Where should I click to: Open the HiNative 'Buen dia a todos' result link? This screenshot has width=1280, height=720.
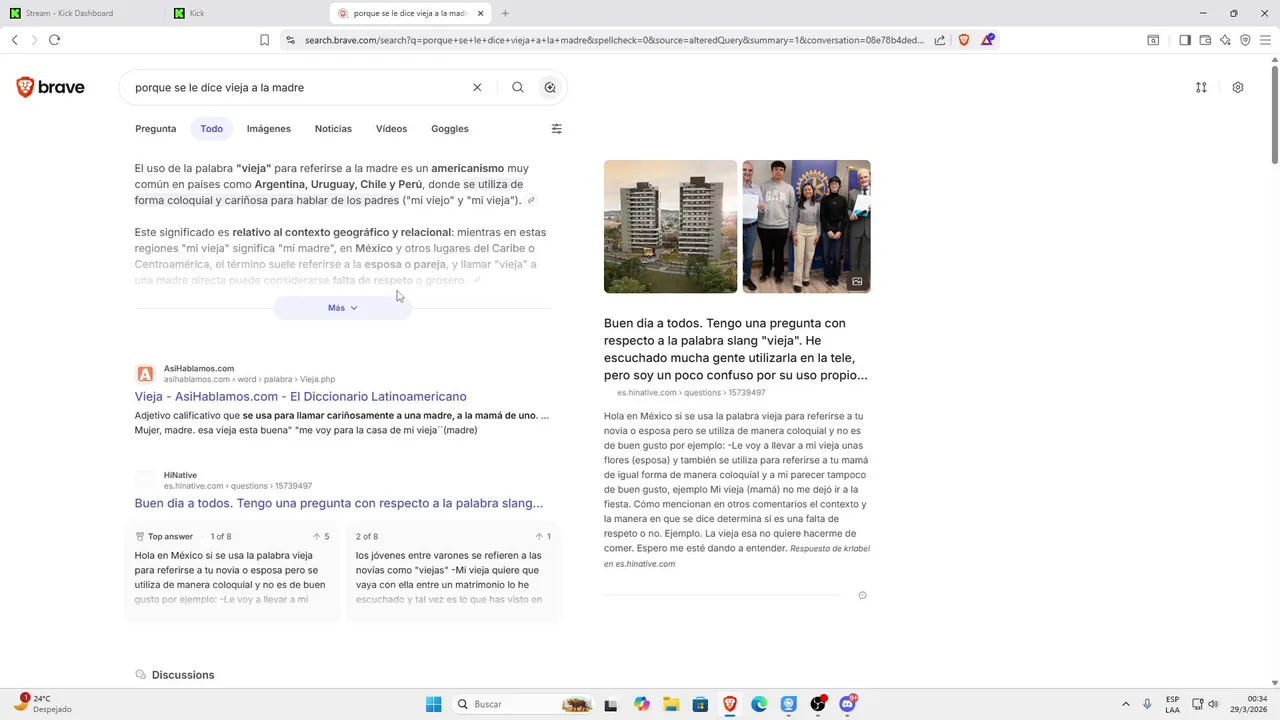pos(339,503)
